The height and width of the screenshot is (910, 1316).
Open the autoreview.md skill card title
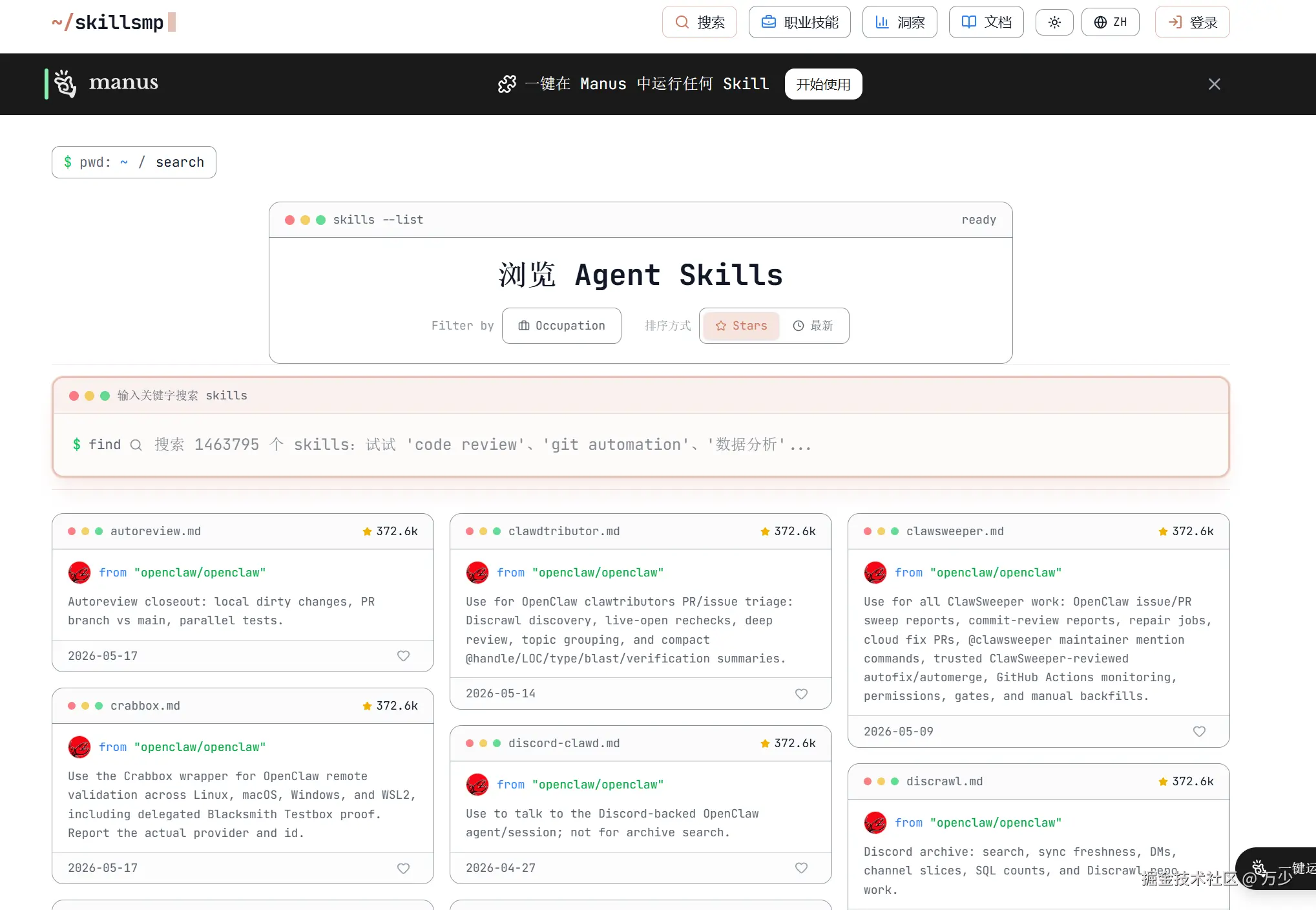pos(156,531)
